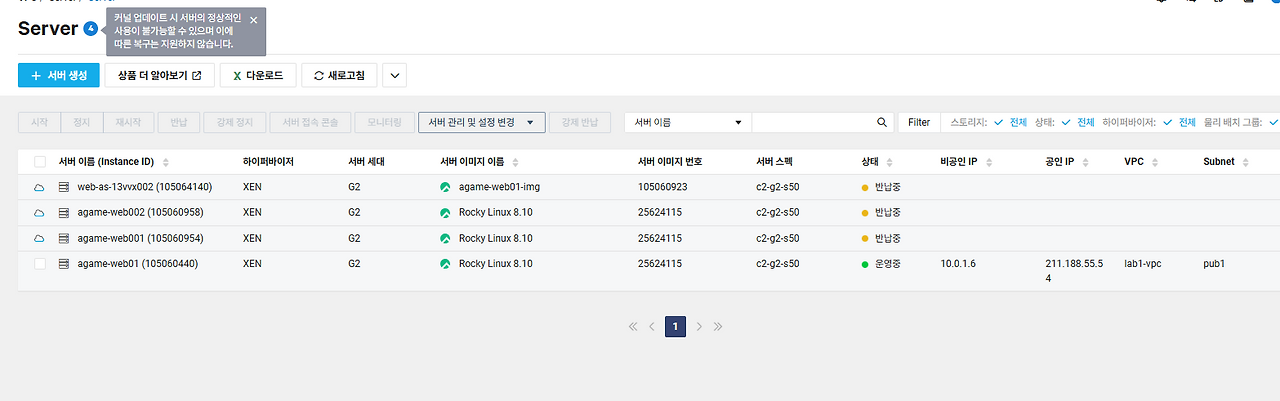Download the server list via 다운로드
The width and height of the screenshot is (1280, 401).
pyautogui.click(x=258, y=75)
